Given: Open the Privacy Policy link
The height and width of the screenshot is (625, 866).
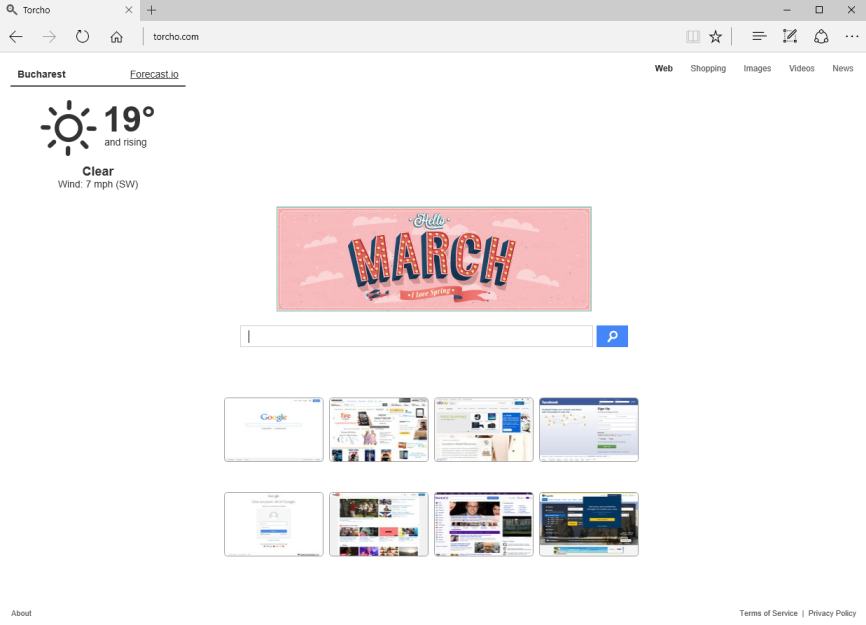Looking at the screenshot, I should (832, 613).
